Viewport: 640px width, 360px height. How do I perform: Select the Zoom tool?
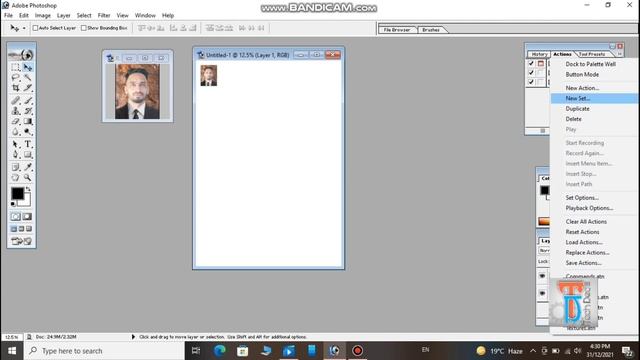[x=28, y=178]
